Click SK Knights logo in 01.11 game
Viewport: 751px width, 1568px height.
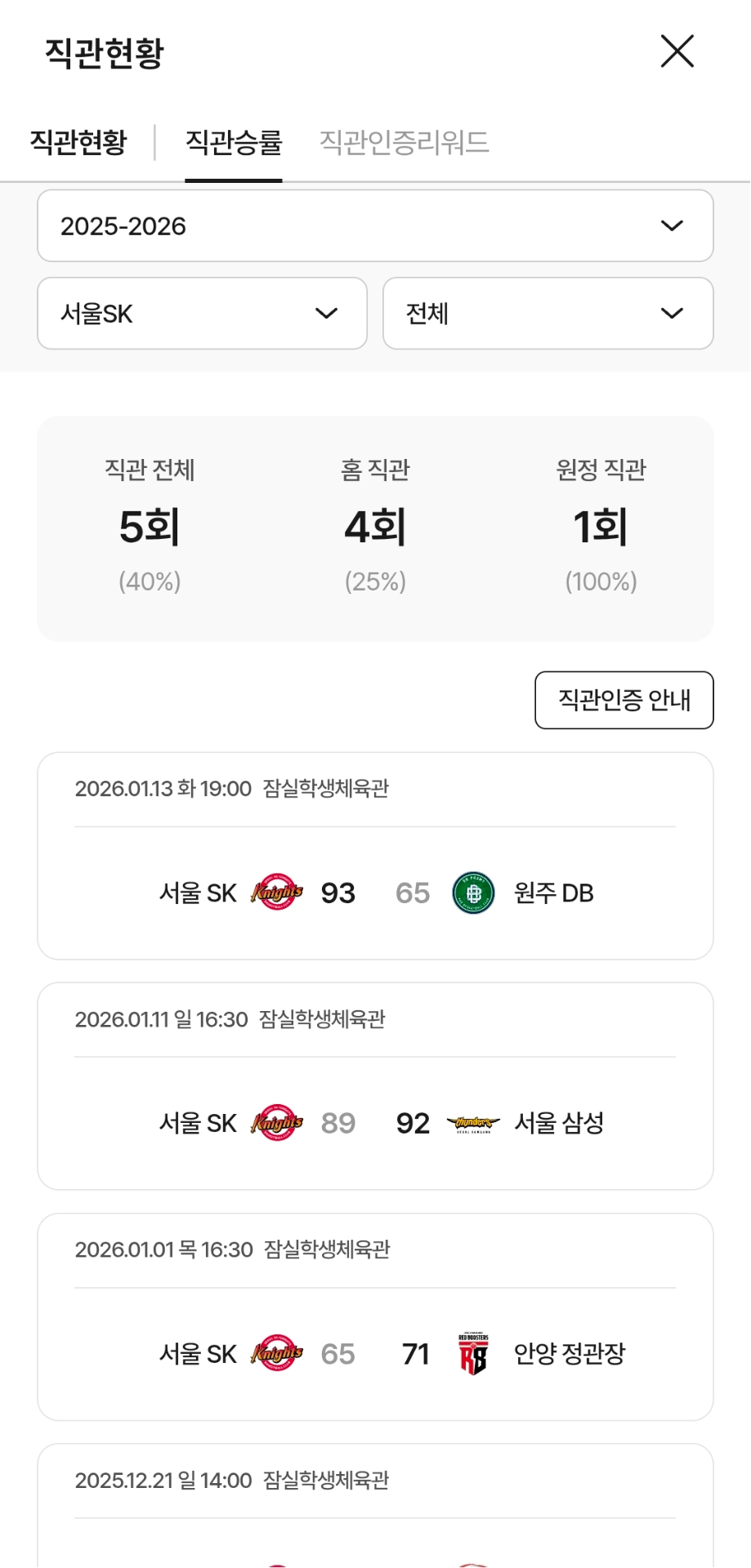(x=277, y=1123)
